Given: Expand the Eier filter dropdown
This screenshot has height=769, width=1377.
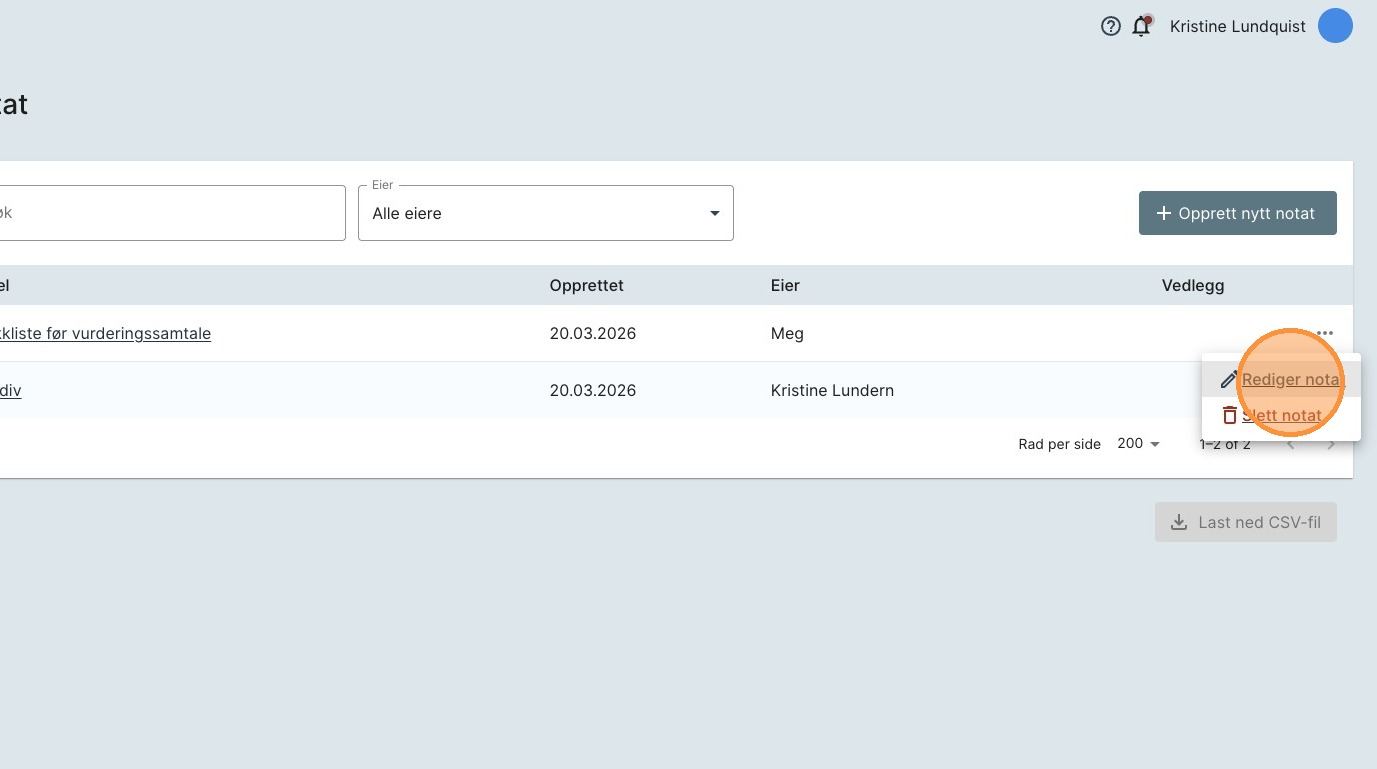Looking at the screenshot, I should click(x=545, y=213).
